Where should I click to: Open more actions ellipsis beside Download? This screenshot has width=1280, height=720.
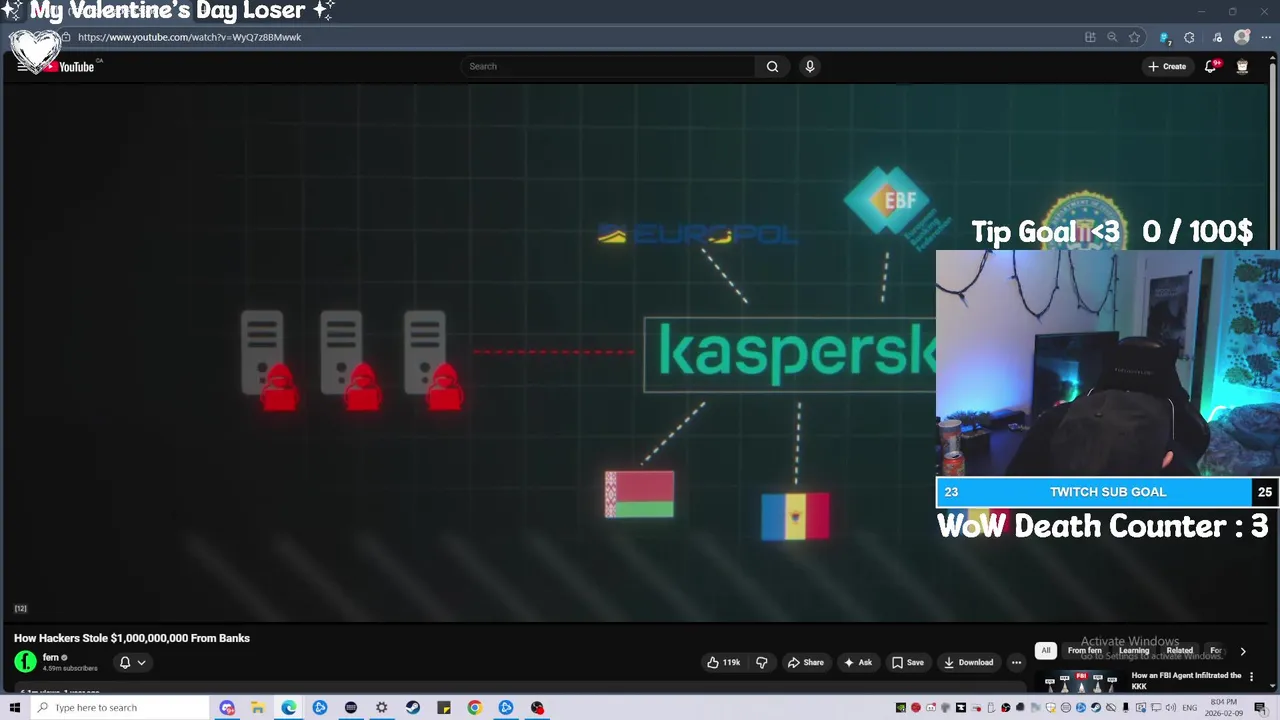pos(1016,662)
